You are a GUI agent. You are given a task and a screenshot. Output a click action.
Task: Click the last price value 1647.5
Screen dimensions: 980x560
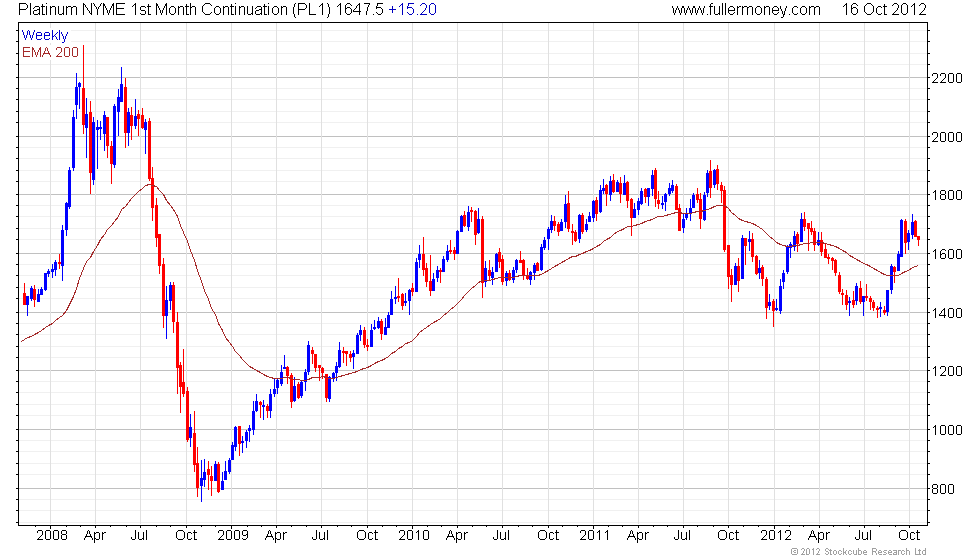(x=359, y=10)
